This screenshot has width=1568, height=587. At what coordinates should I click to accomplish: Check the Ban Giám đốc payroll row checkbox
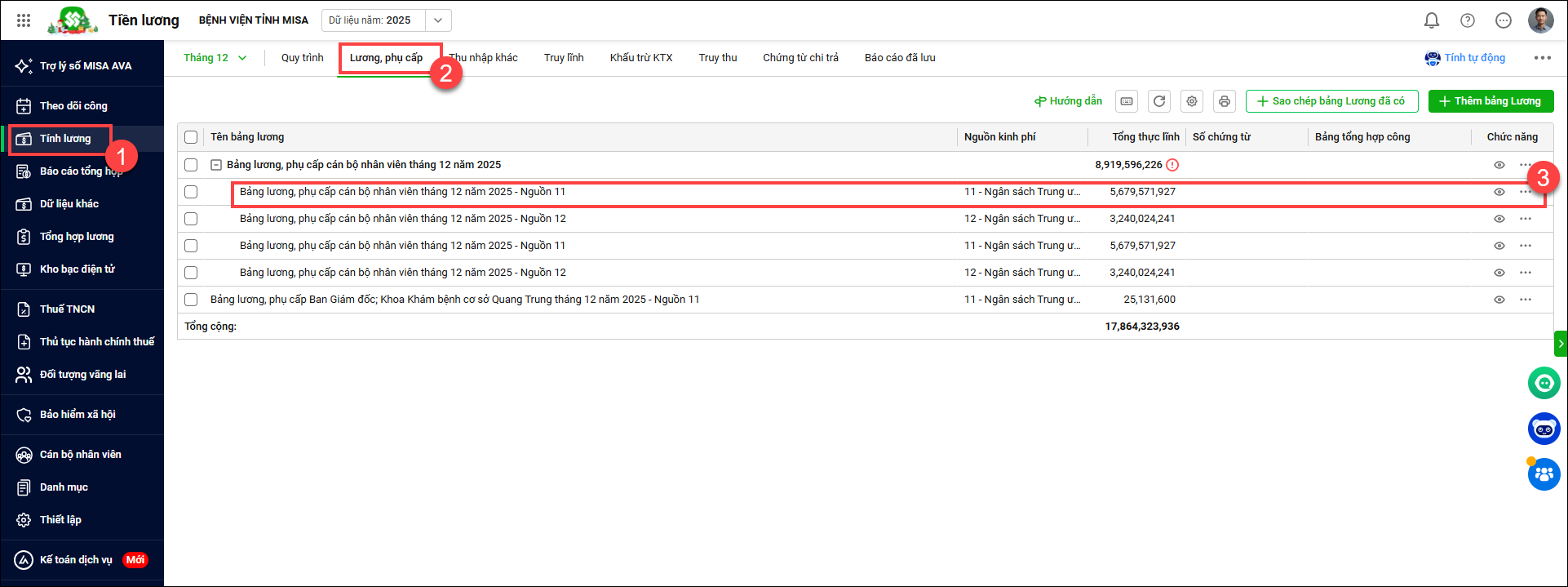coord(191,300)
